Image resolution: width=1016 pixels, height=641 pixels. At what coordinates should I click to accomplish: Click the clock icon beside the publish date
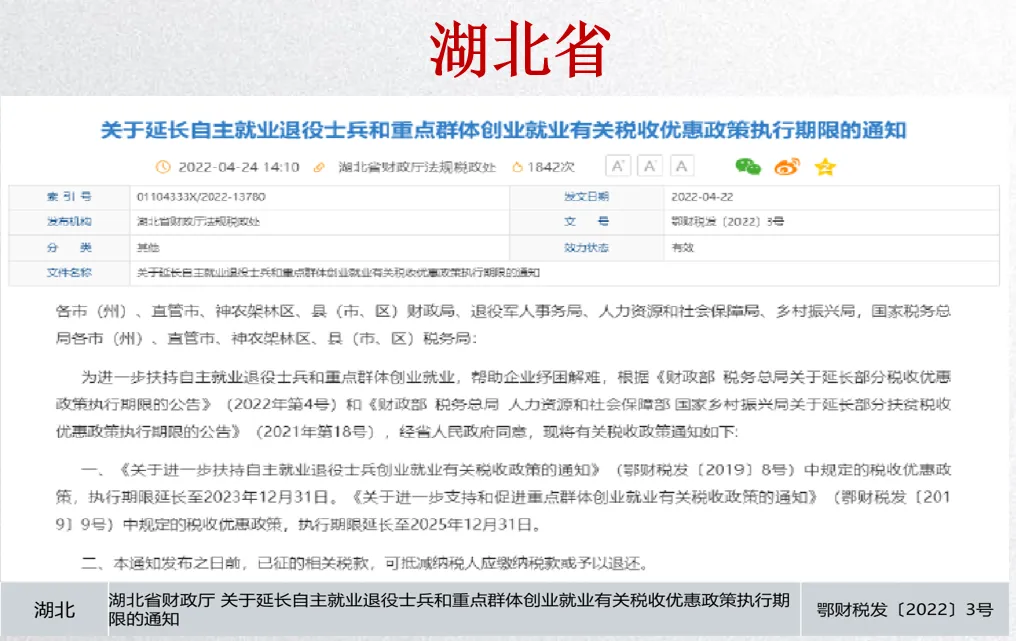tap(163, 167)
